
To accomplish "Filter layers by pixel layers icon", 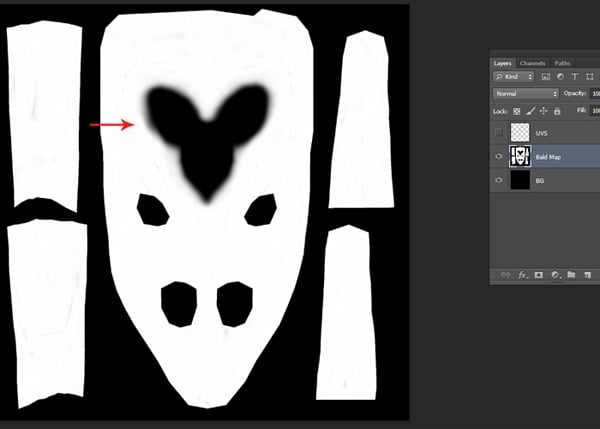I will (546, 77).
